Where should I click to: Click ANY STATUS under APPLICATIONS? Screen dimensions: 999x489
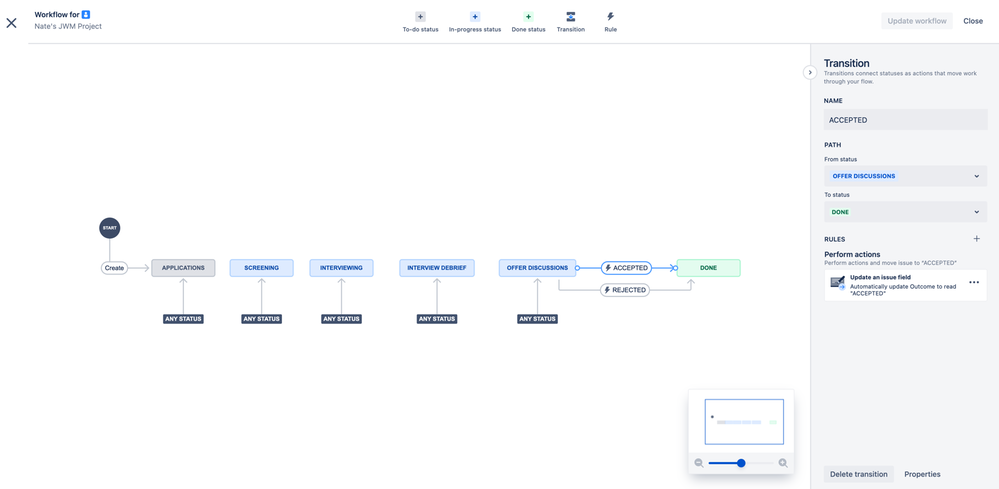(x=183, y=319)
